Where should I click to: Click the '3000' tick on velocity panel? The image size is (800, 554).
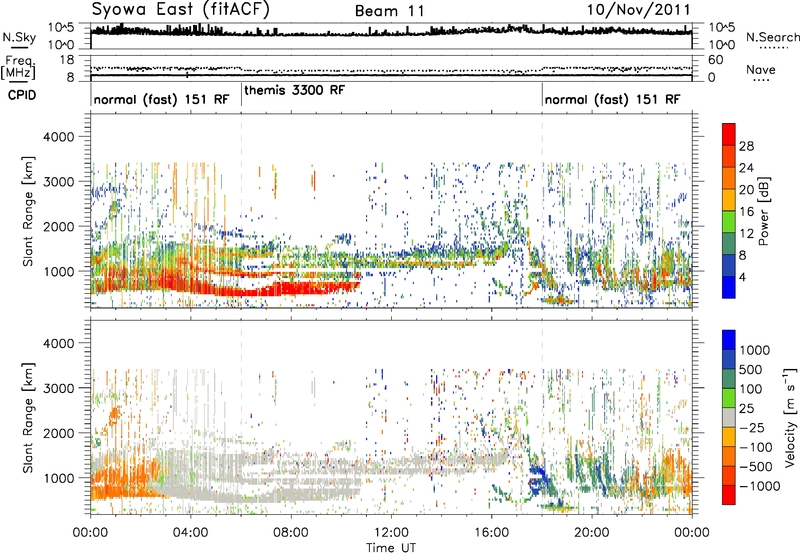[58, 388]
